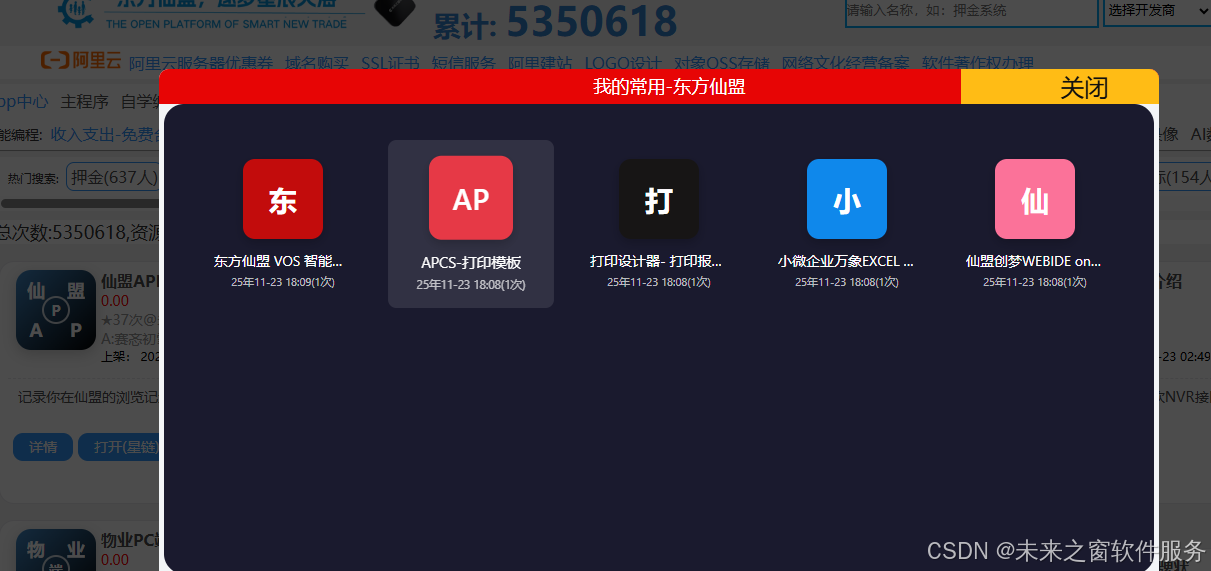Click the 我的常用-东方仙盟 dialog title
Image resolution: width=1211 pixels, height=571 pixels.
point(669,87)
